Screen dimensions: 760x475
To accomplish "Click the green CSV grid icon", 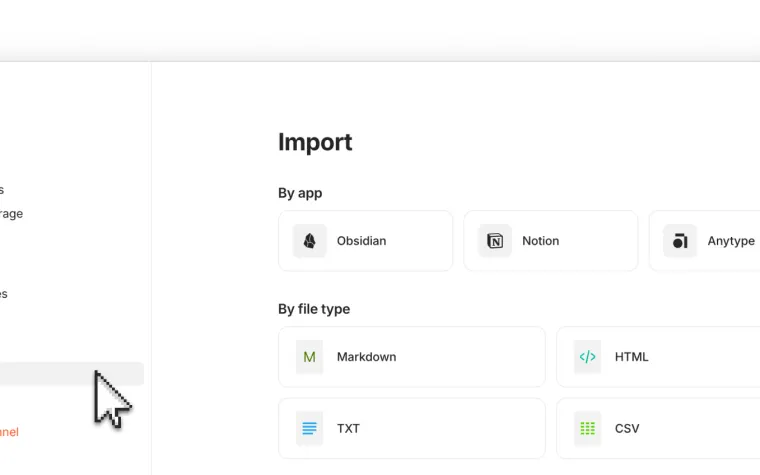I will (x=587, y=428).
